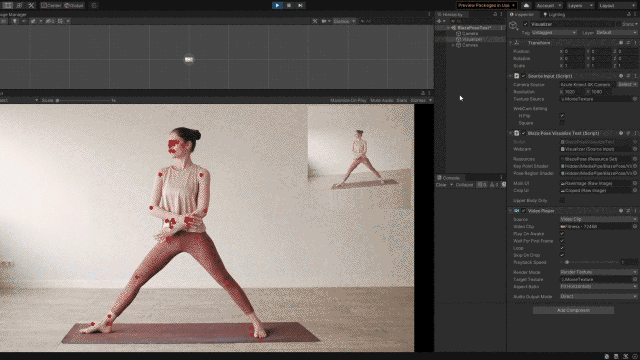Select the Camera object in Hierarchy
Screen dimensions: 640x360
[x=469, y=33]
